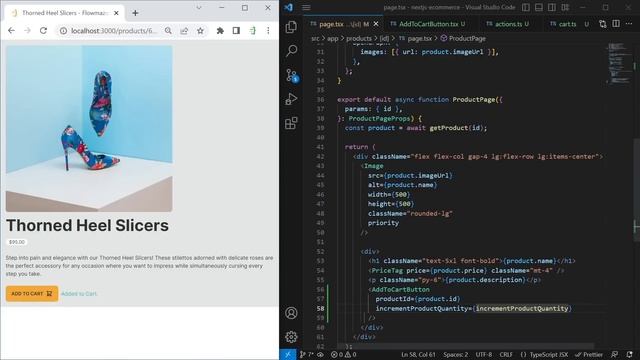The height and width of the screenshot is (360, 640).
Task: Switch to the AddToCartButton.tsx tab
Action: (428, 24)
